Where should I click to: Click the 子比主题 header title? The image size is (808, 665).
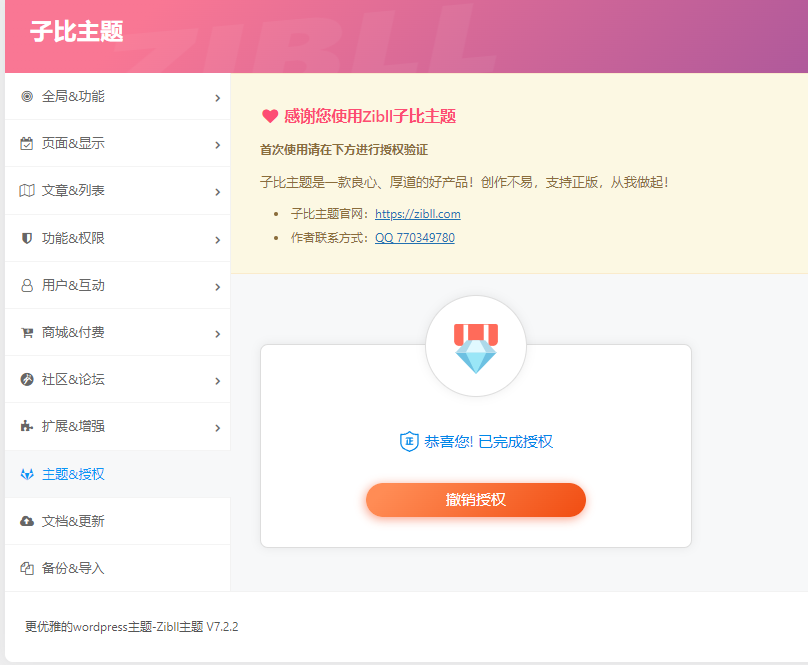pyautogui.click(x=76, y=31)
